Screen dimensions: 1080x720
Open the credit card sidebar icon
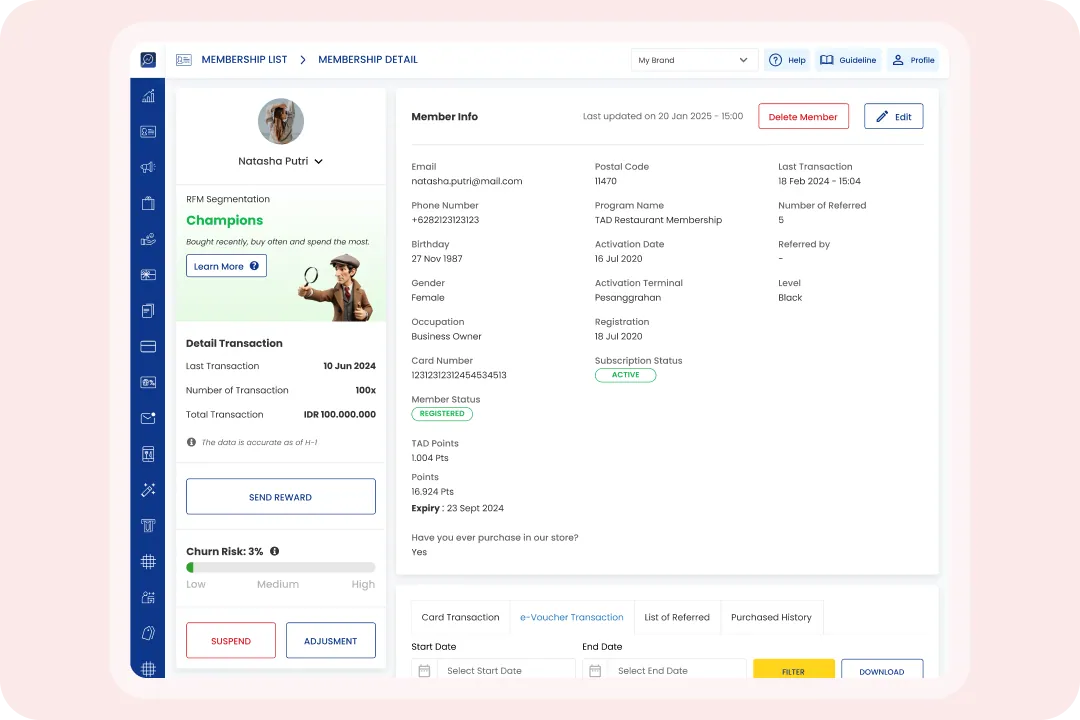148,347
